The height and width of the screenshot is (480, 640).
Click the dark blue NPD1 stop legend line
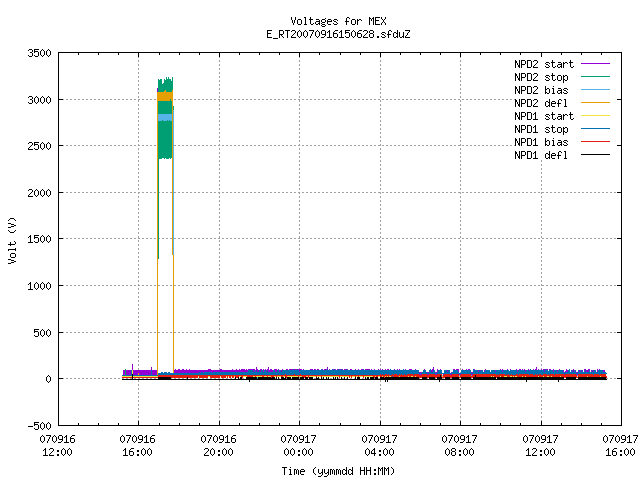[595, 129]
